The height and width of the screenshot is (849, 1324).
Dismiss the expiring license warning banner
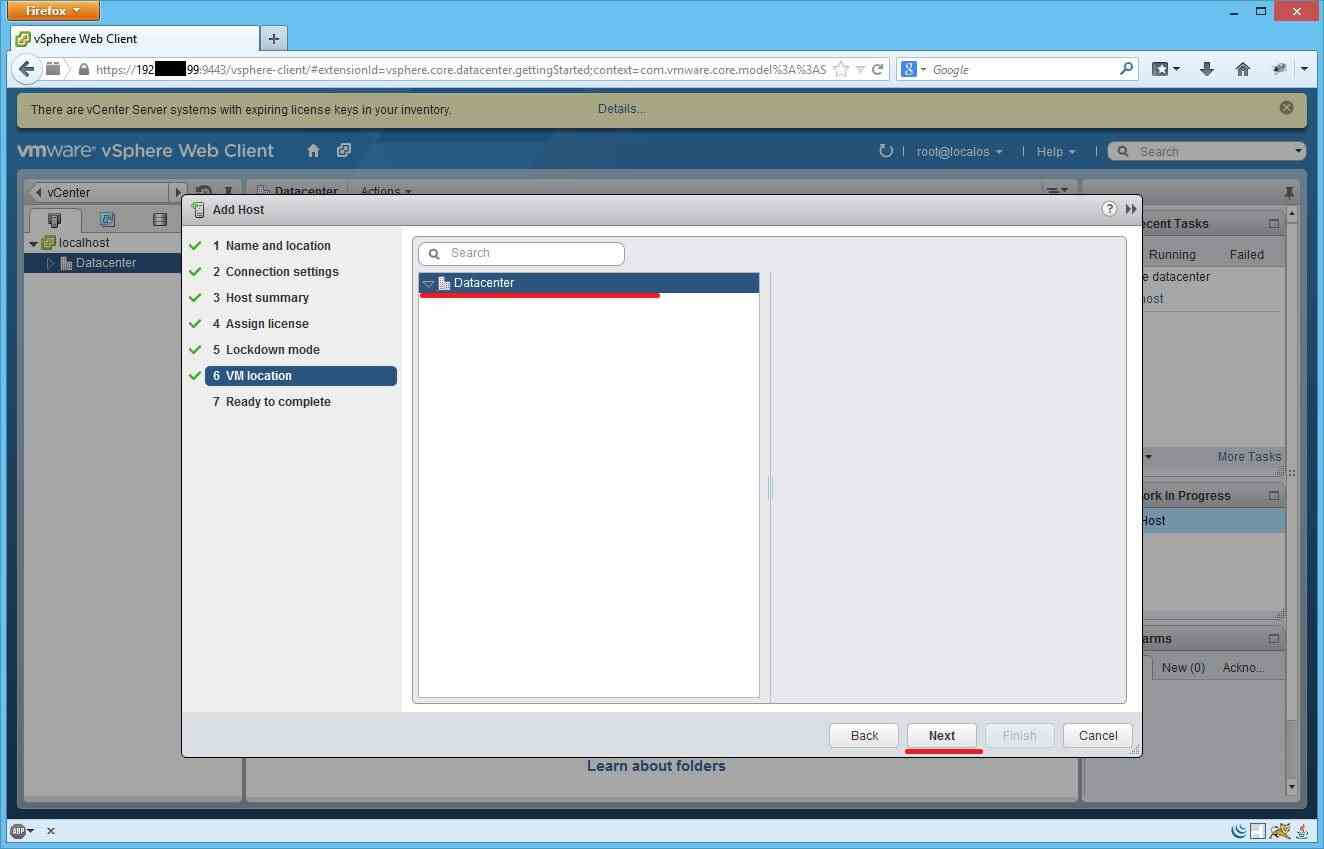click(1286, 108)
